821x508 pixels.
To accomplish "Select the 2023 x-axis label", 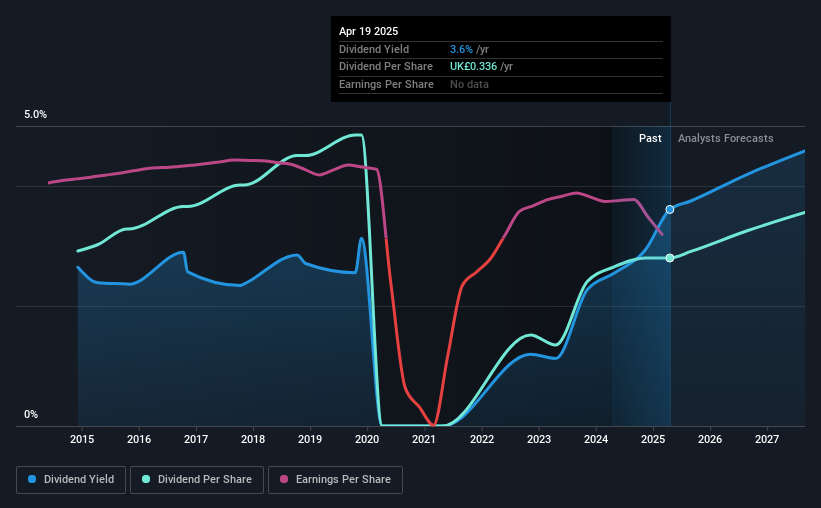I will click(x=539, y=439).
